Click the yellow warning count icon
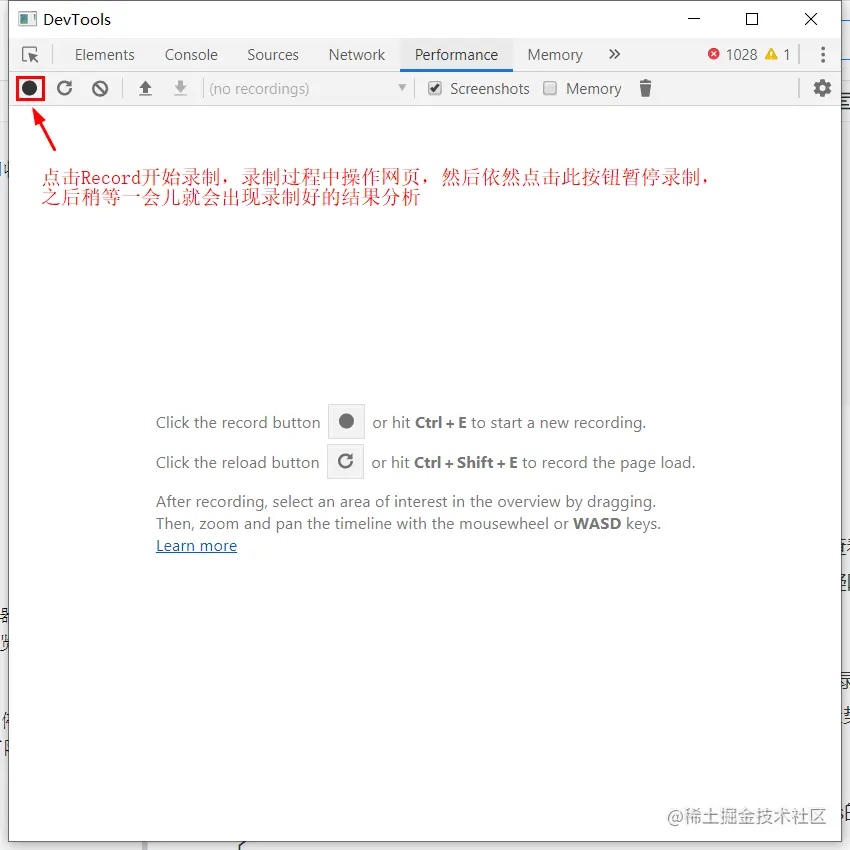This screenshot has height=850, width=850. 771,54
